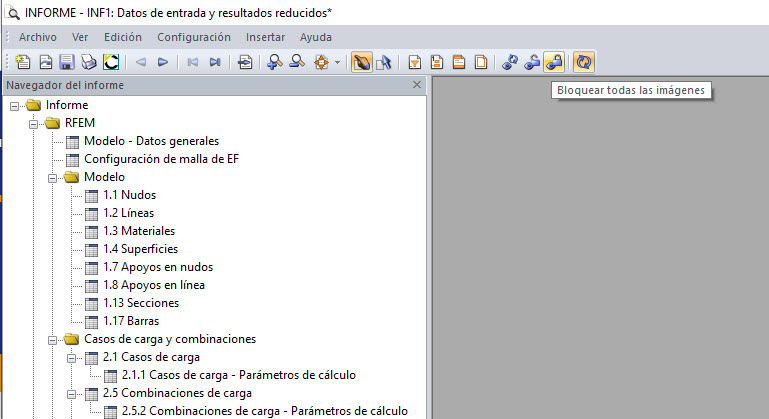This screenshot has width=769, height=419.
Task: Zoom in with magnifier plus icon
Action: pos(275,62)
